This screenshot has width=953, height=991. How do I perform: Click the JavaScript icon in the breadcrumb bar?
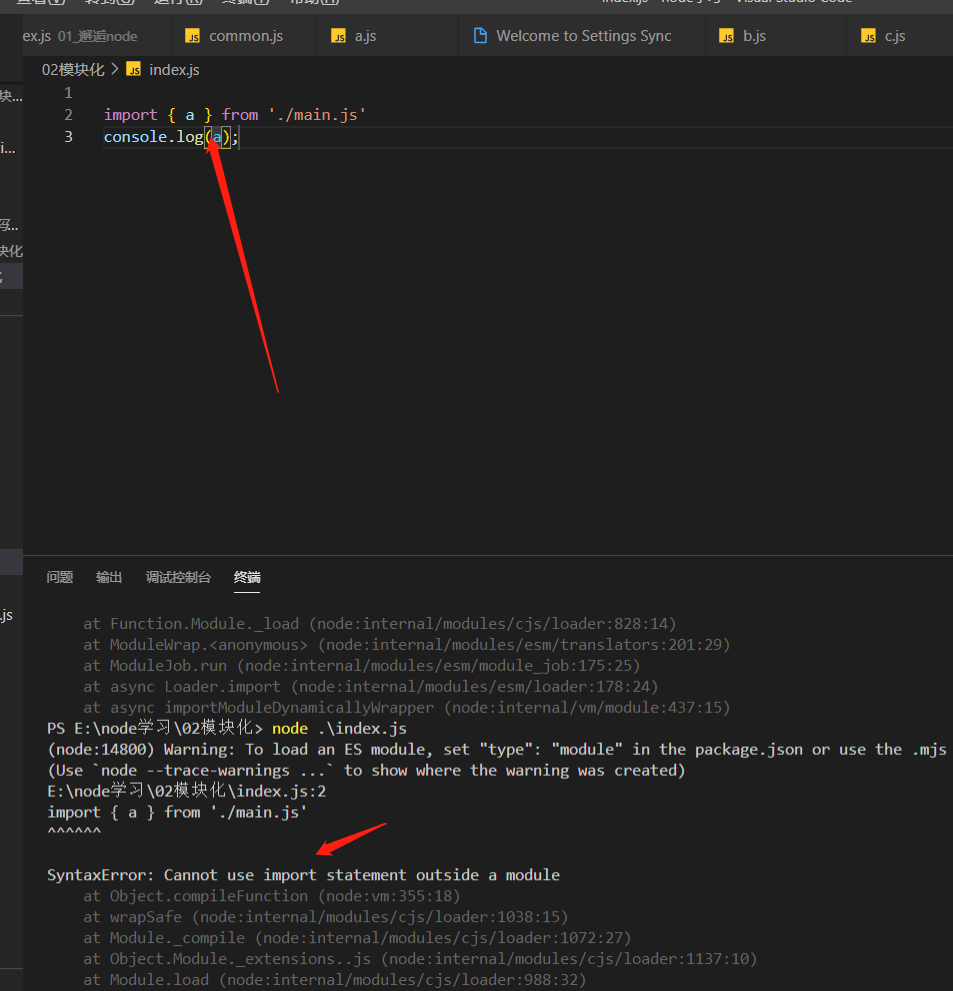coord(134,69)
